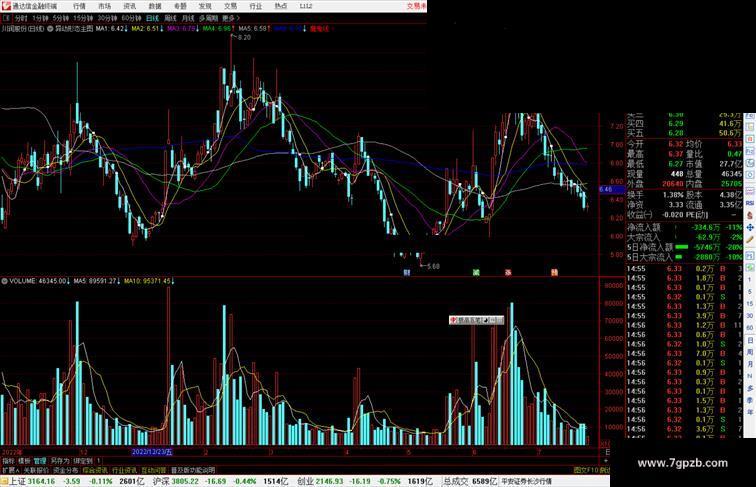Click the 净流入额 row in quote panel
Screen dimensions: 756x487
click(x=684, y=227)
